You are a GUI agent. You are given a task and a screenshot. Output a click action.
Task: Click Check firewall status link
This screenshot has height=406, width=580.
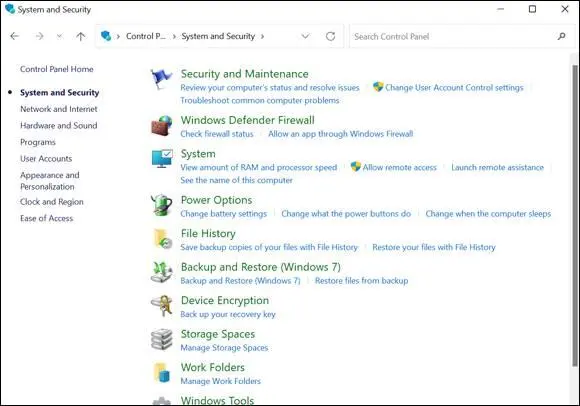tap(217, 134)
